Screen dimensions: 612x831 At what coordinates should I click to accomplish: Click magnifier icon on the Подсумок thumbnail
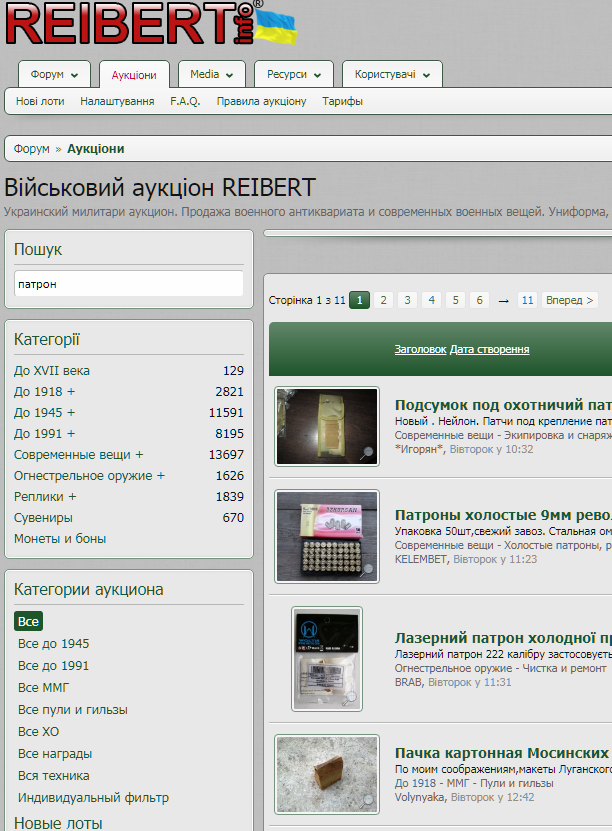point(367,452)
